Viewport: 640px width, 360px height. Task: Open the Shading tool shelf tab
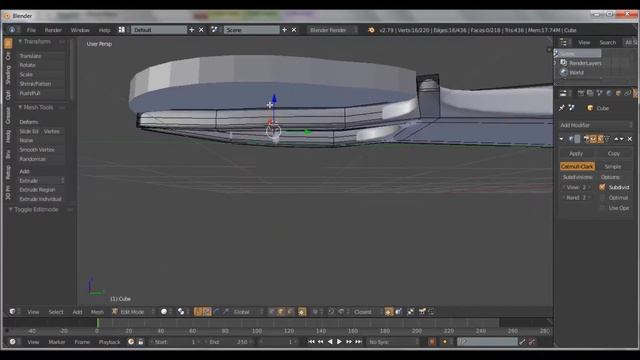point(8,75)
